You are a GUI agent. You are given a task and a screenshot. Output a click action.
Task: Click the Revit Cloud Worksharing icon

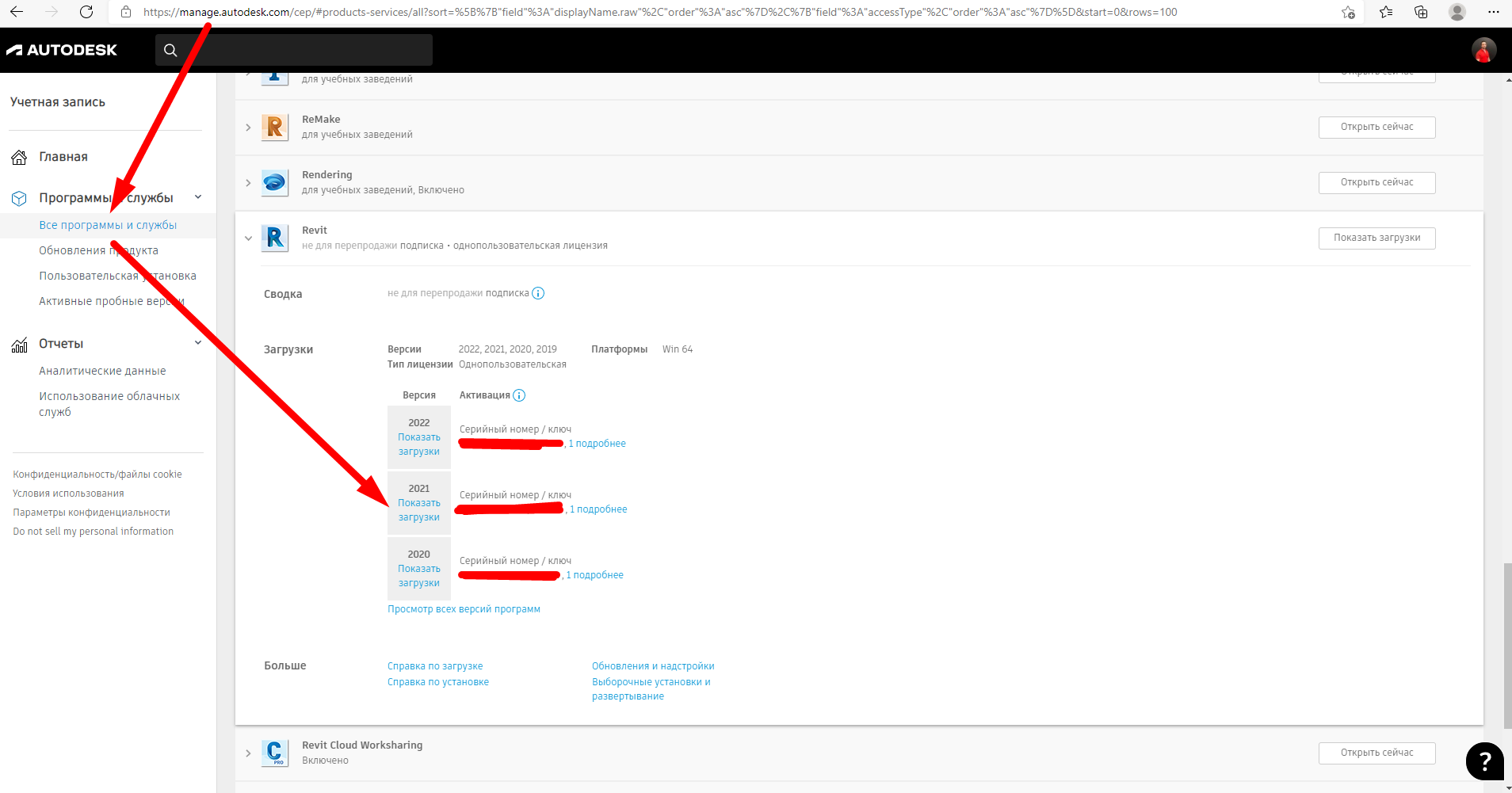click(275, 753)
